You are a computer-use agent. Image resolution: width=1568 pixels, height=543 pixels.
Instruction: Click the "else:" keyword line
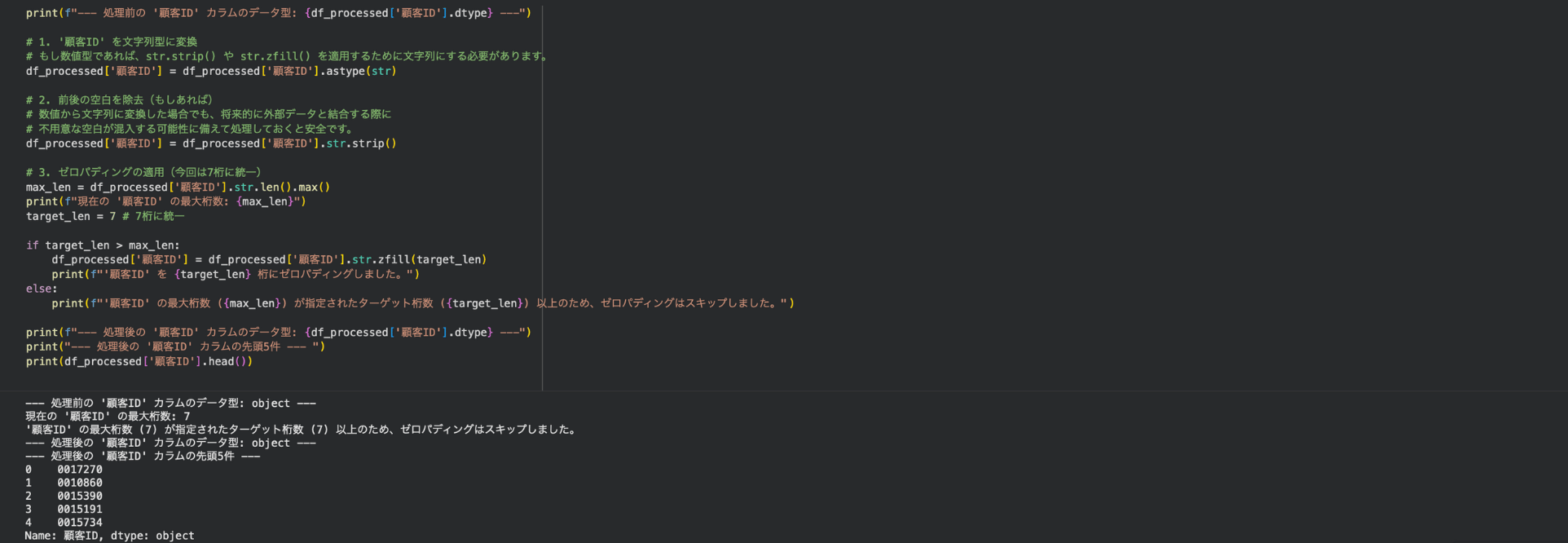42,289
